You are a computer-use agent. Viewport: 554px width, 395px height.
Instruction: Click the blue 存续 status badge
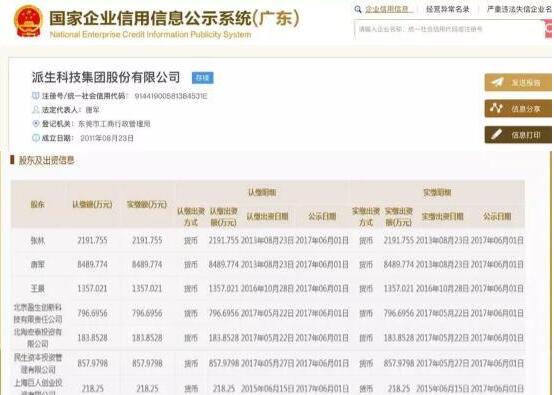point(202,78)
